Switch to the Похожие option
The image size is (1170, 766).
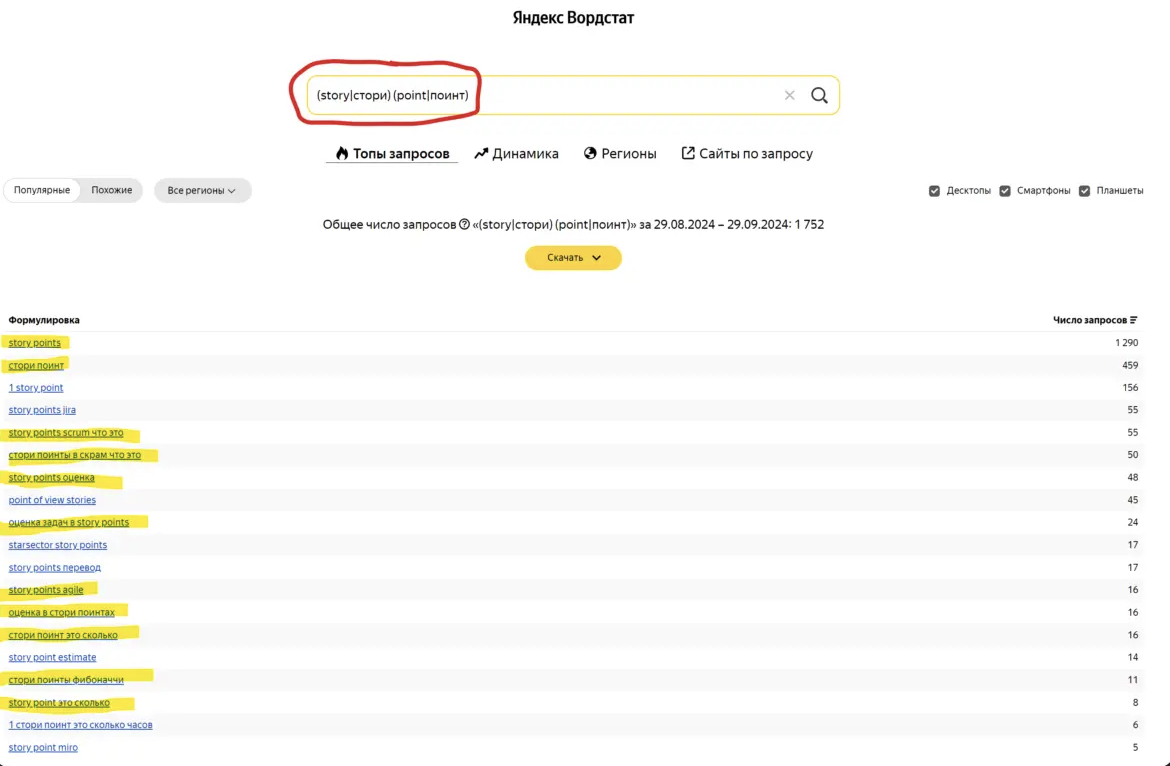pos(112,190)
